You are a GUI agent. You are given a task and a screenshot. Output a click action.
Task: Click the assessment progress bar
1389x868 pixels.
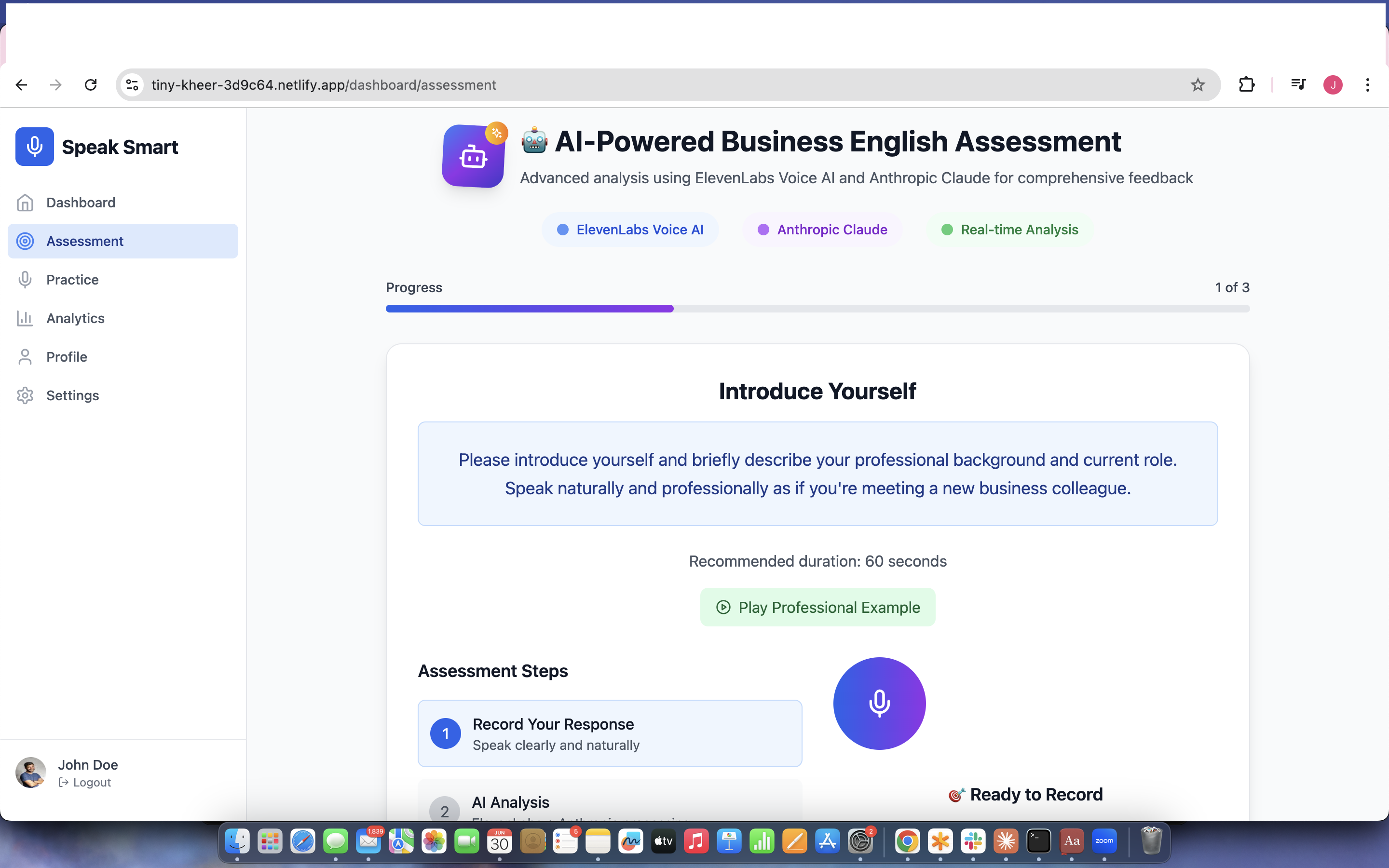point(817,309)
